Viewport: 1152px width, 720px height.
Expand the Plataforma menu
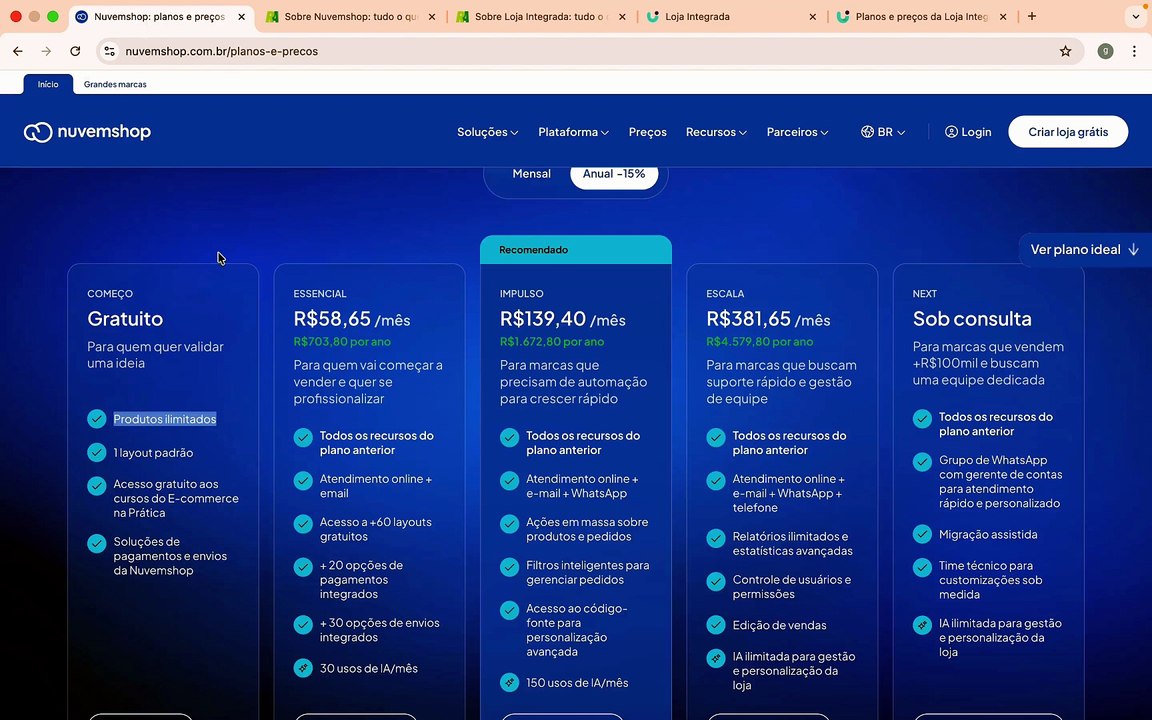pos(573,132)
